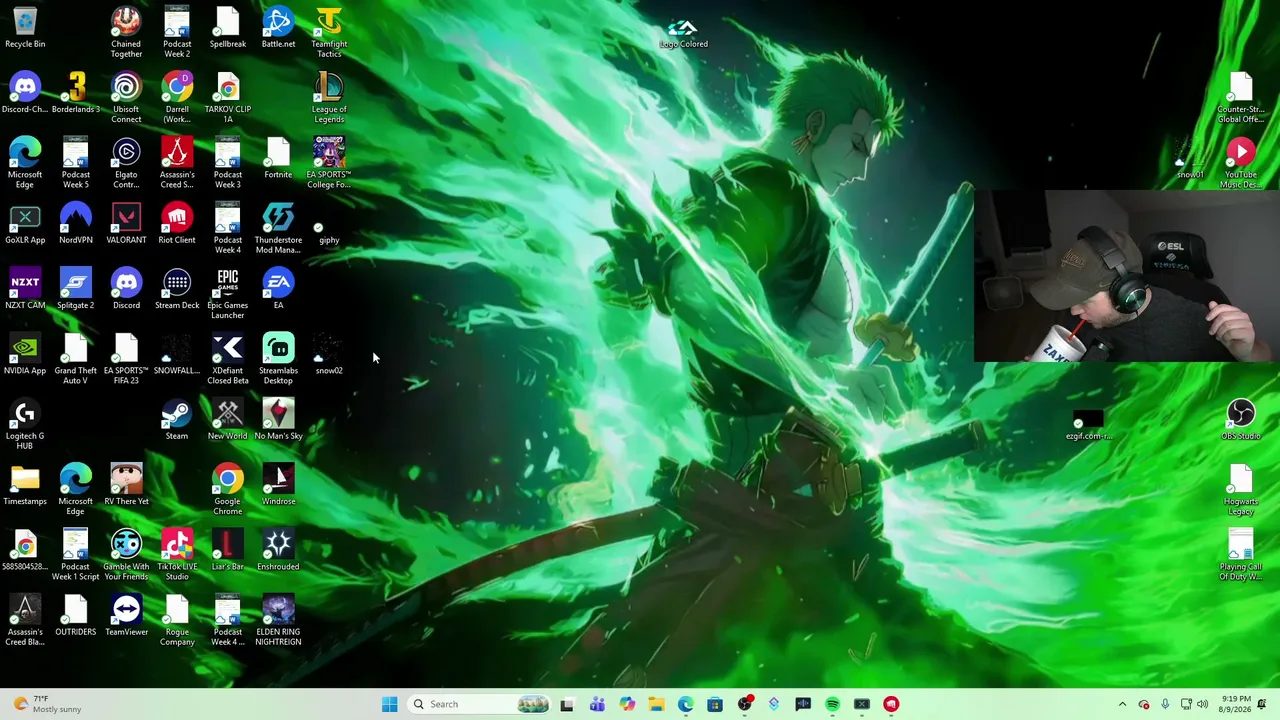Expand the hidden system tray icons chevron
The width and height of the screenshot is (1280, 720).
(1122, 704)
